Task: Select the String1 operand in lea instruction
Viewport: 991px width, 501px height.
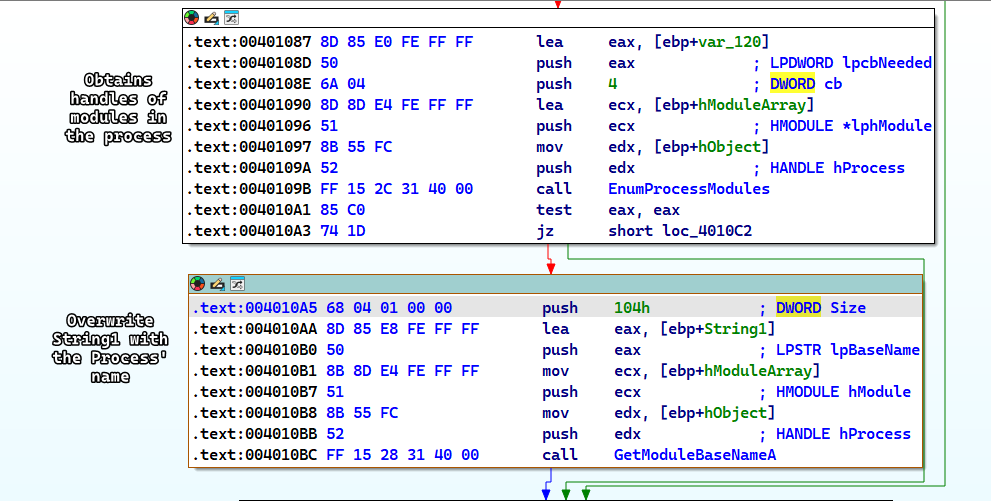Action: [739, 329]
